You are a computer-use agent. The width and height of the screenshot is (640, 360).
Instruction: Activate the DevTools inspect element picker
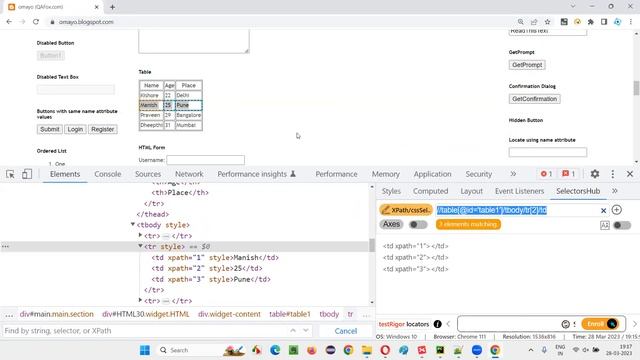[10, 174]
